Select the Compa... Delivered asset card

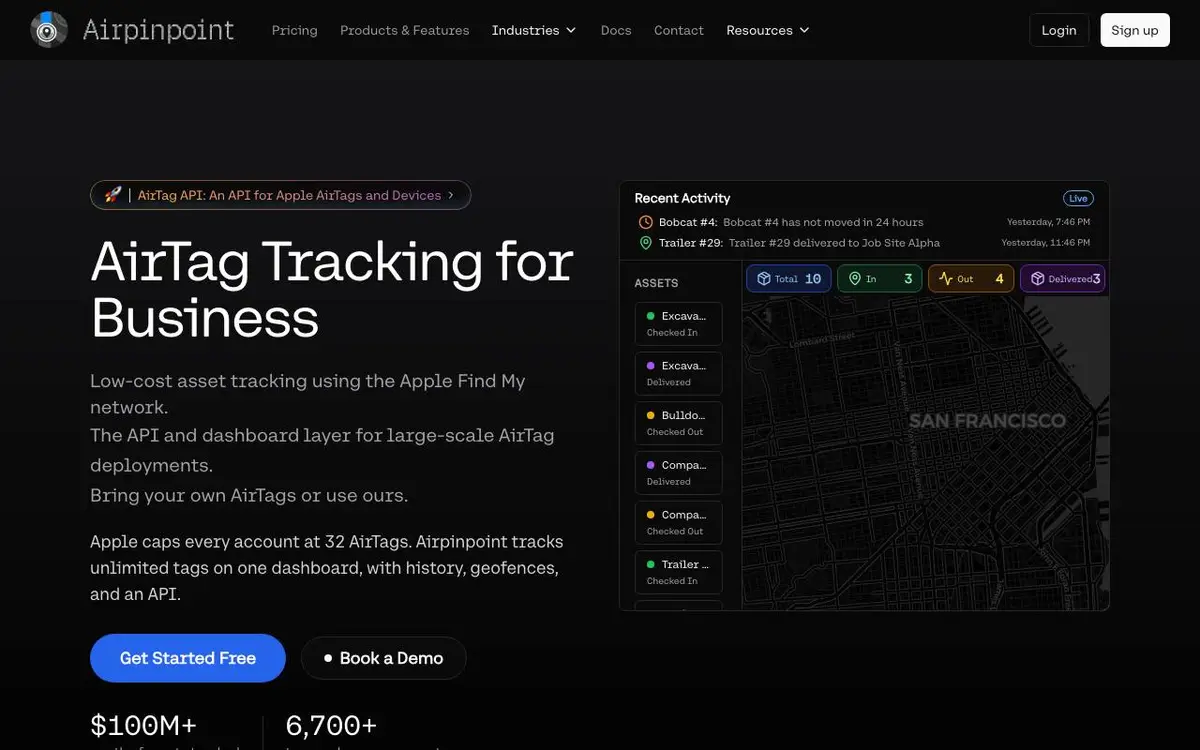coord(678,473)
